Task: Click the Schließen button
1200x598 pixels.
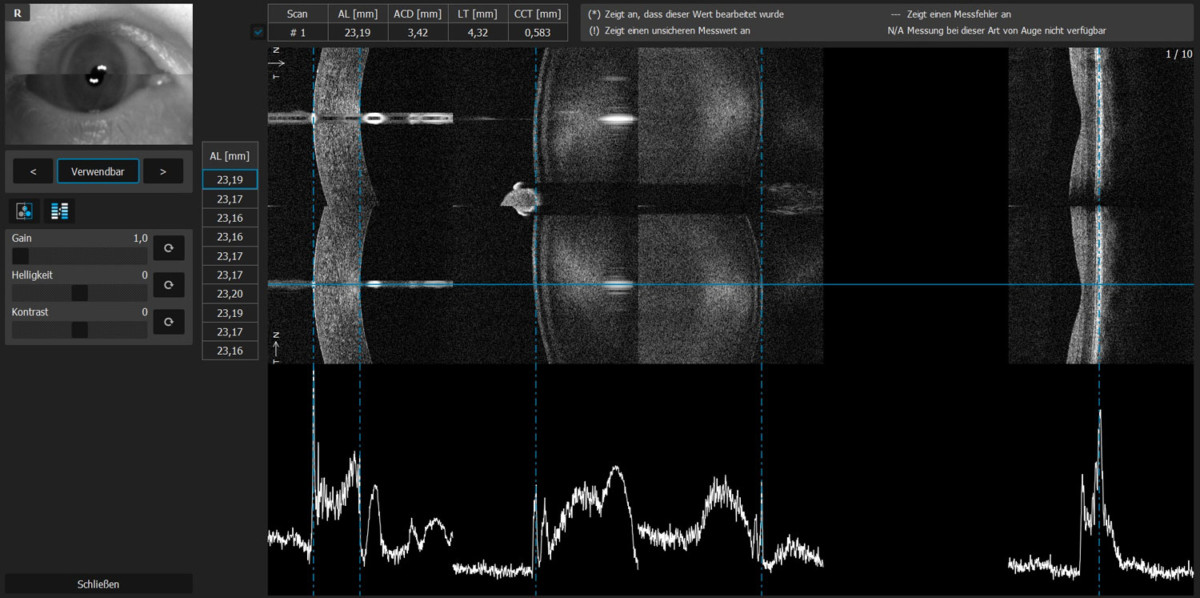Action: pyautogui.click(x=98, y=583)
